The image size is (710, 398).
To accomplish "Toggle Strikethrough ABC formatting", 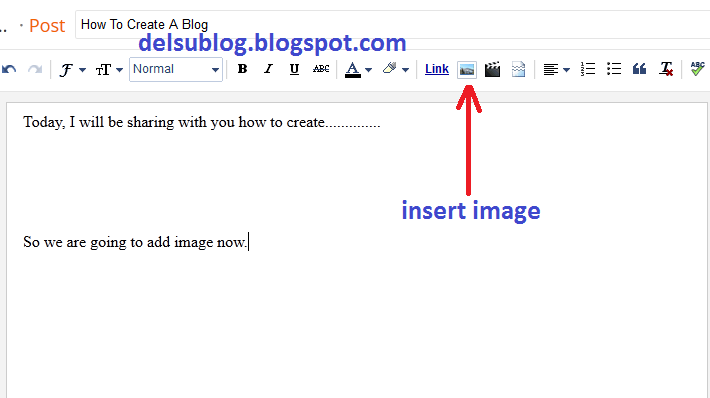I will pyautogui.click(x=321, y=69).
